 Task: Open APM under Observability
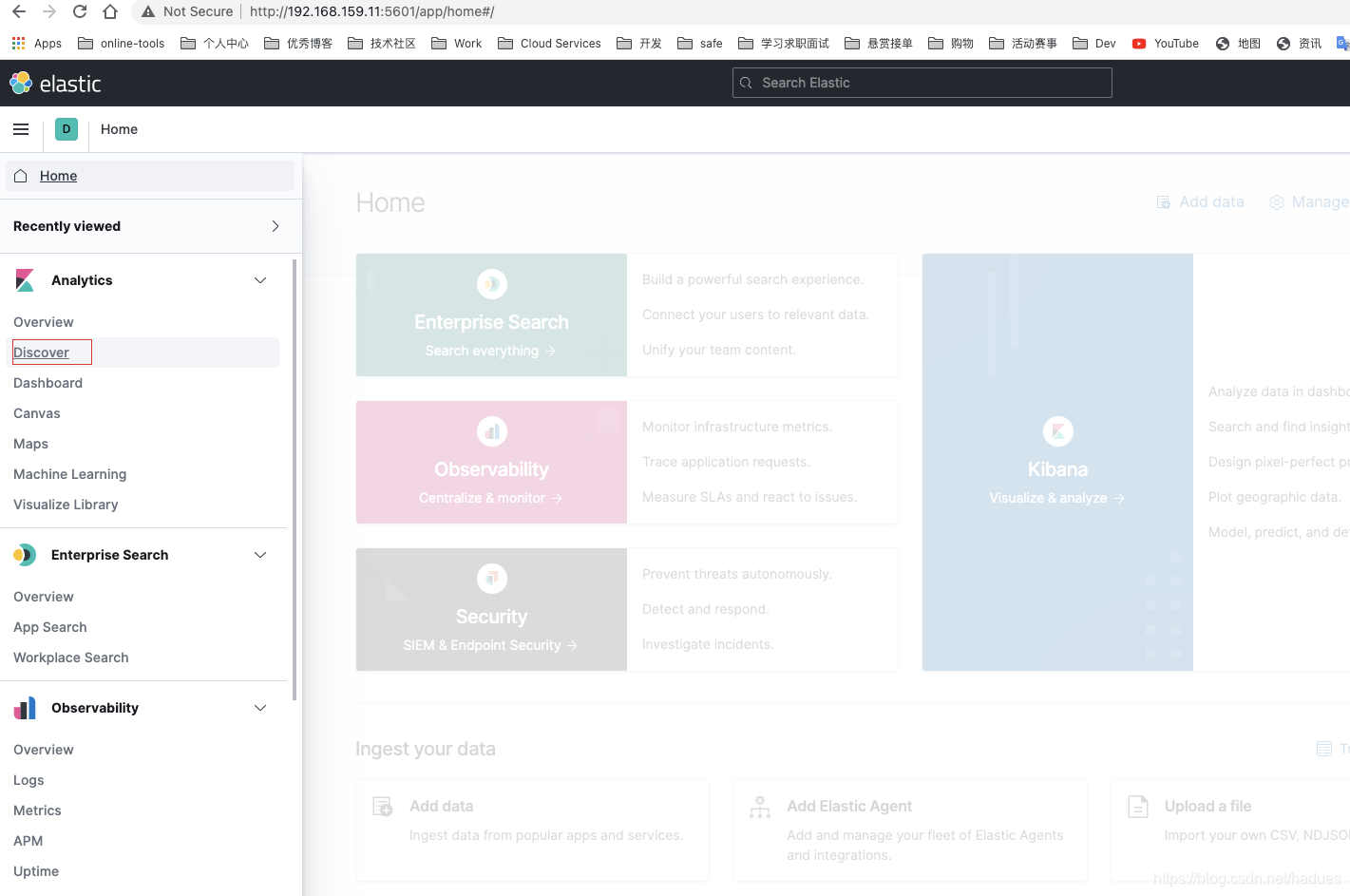[x=29, y=841]
